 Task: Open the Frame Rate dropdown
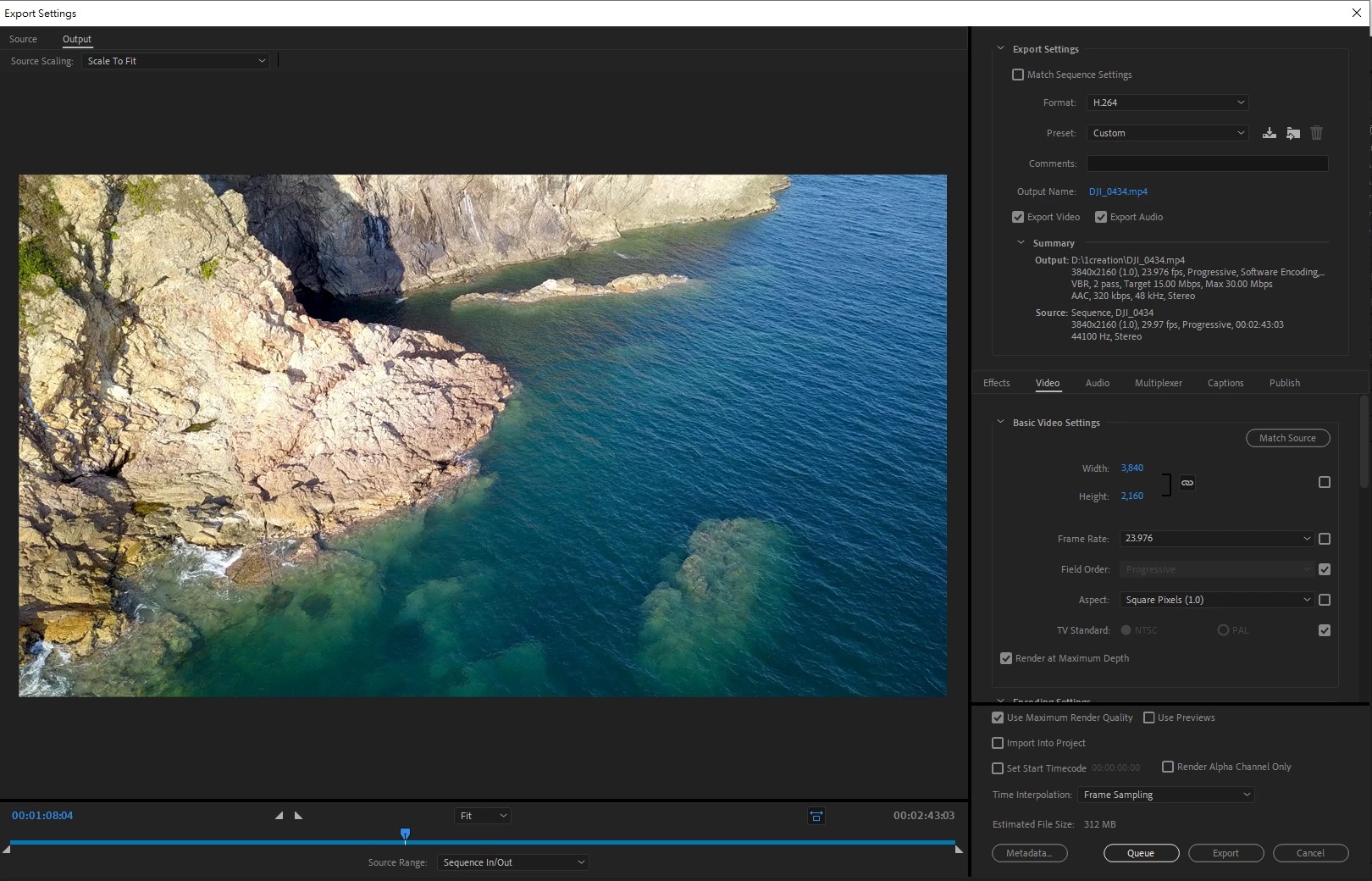click(x=1216, y=539)
